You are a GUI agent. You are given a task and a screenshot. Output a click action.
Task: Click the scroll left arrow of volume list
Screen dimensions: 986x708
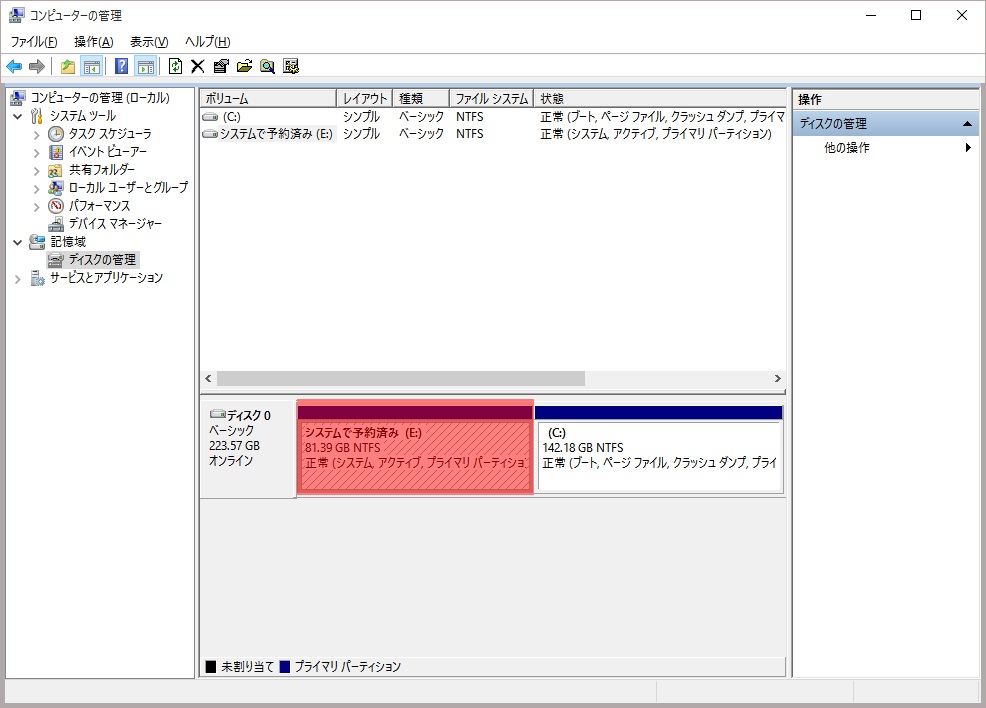pyautogui.click(x=209, y=379)
